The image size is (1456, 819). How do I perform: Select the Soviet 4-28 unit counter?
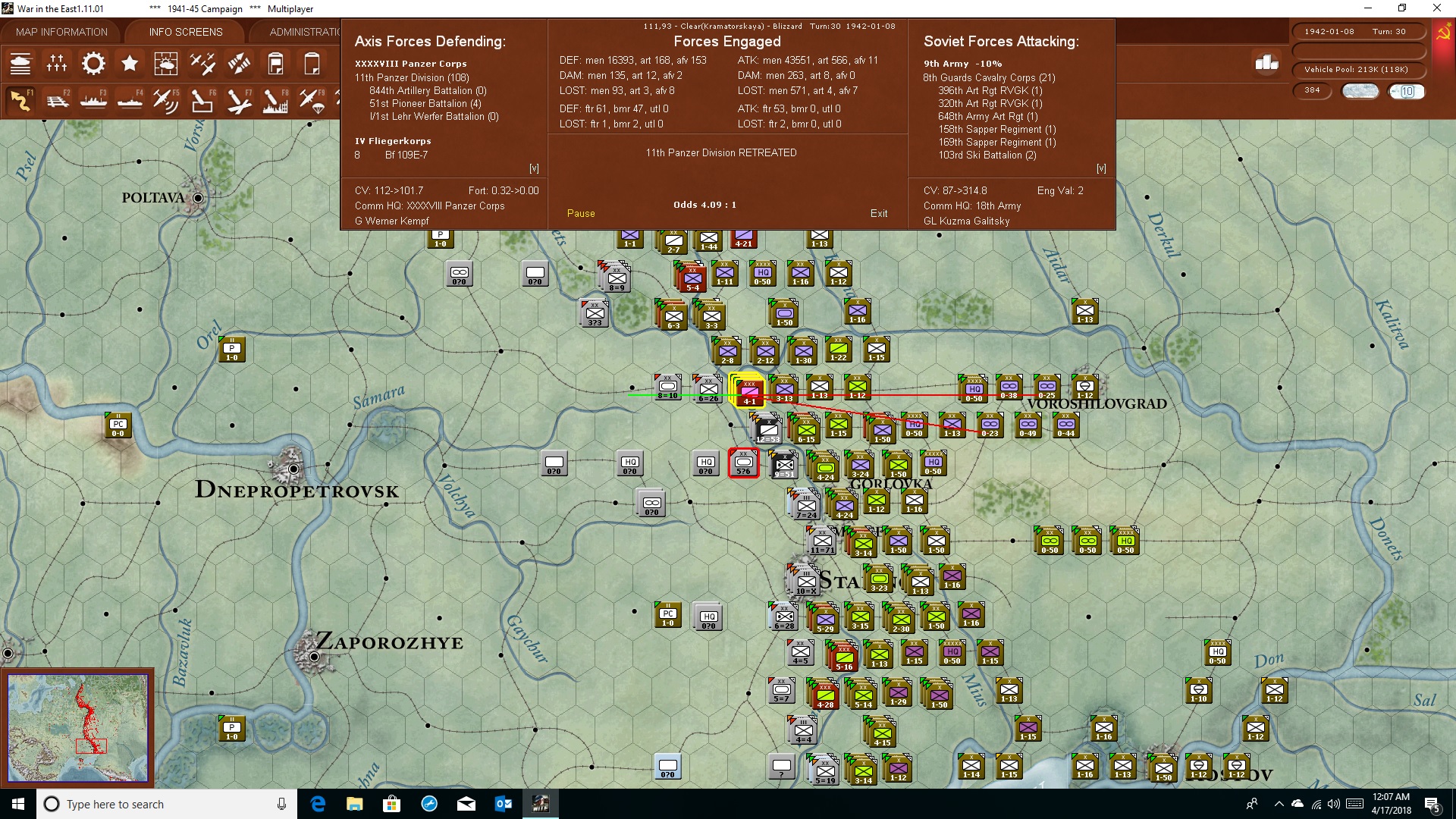(825, 695)
